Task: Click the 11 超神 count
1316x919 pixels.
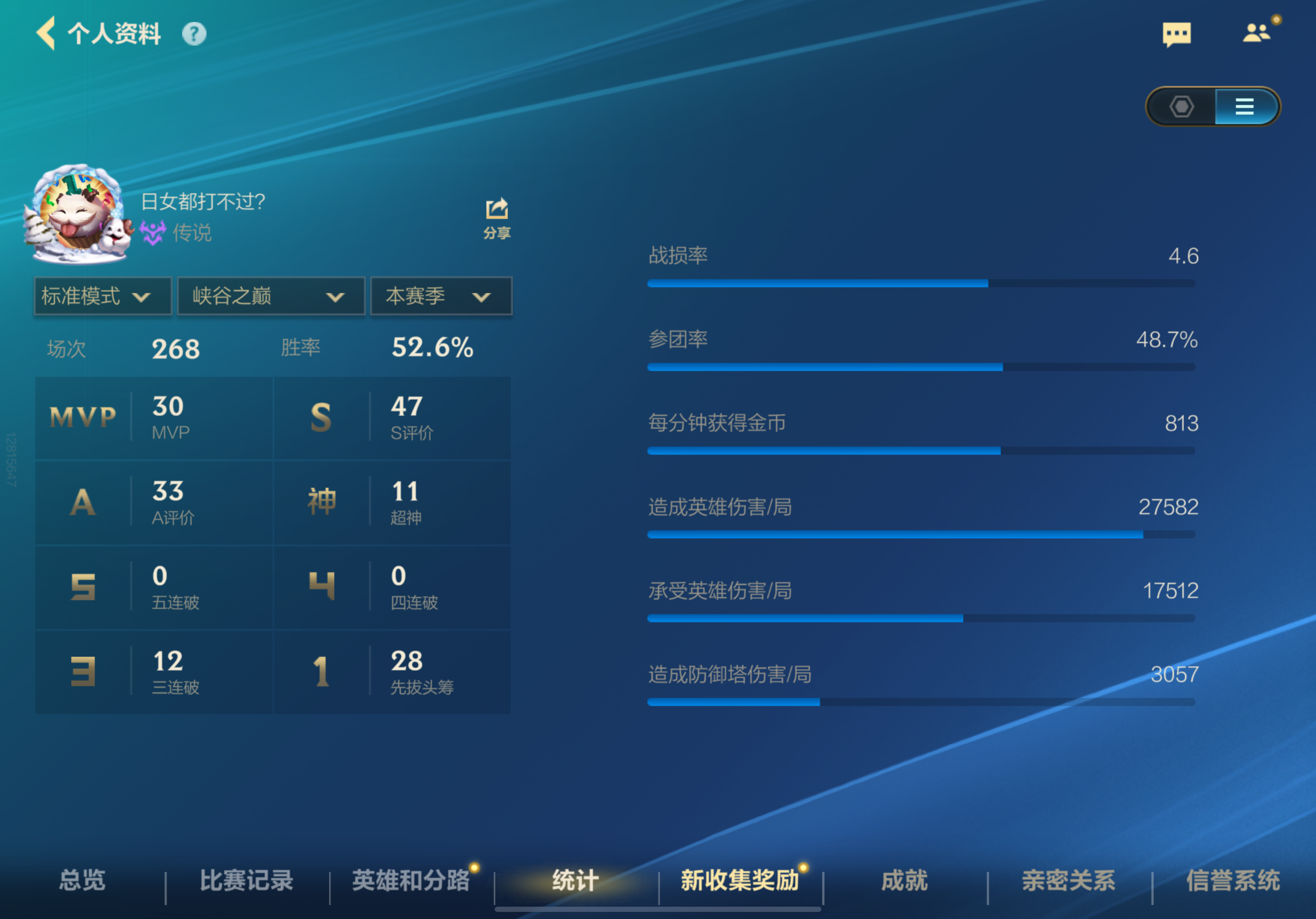Action: click(x=405, y=491)
